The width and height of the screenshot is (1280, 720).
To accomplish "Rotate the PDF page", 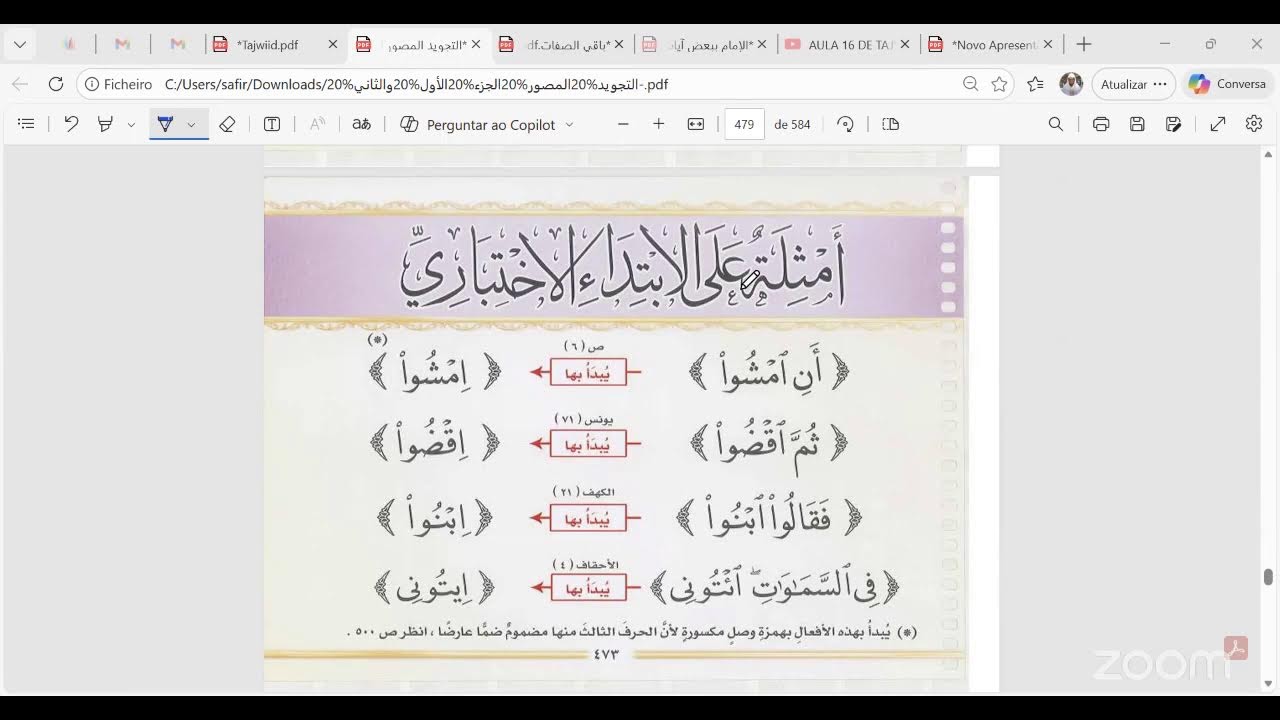I will click(846, 124).
